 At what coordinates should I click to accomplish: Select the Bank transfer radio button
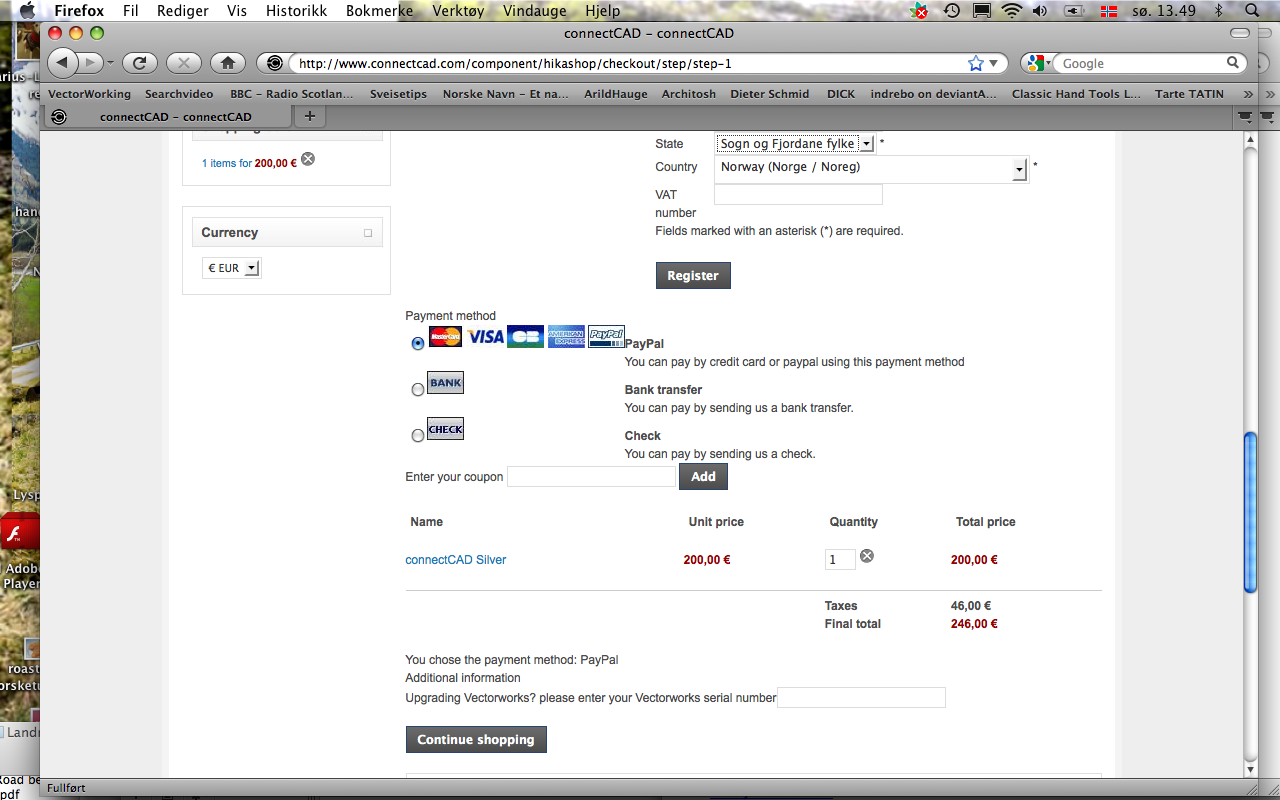coord(418,389)
